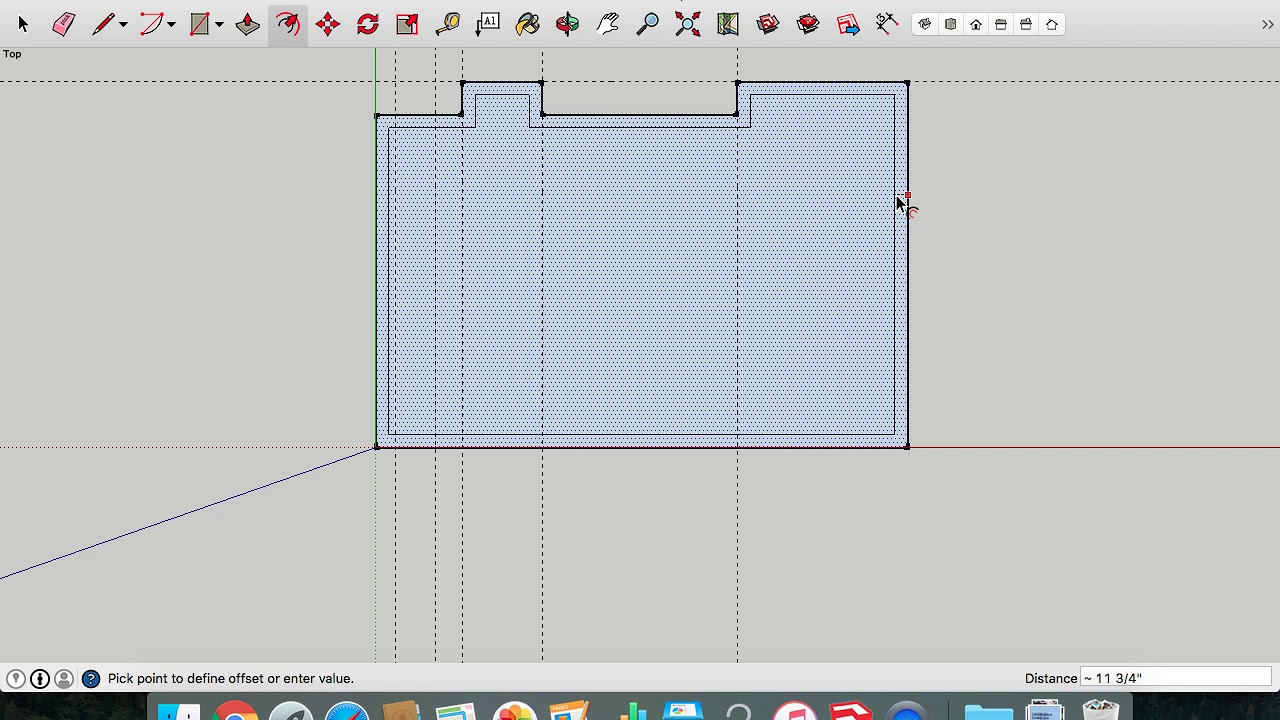Select the Rotate tool
This screenshot has width=1280, height=720.
pos(367,24)
